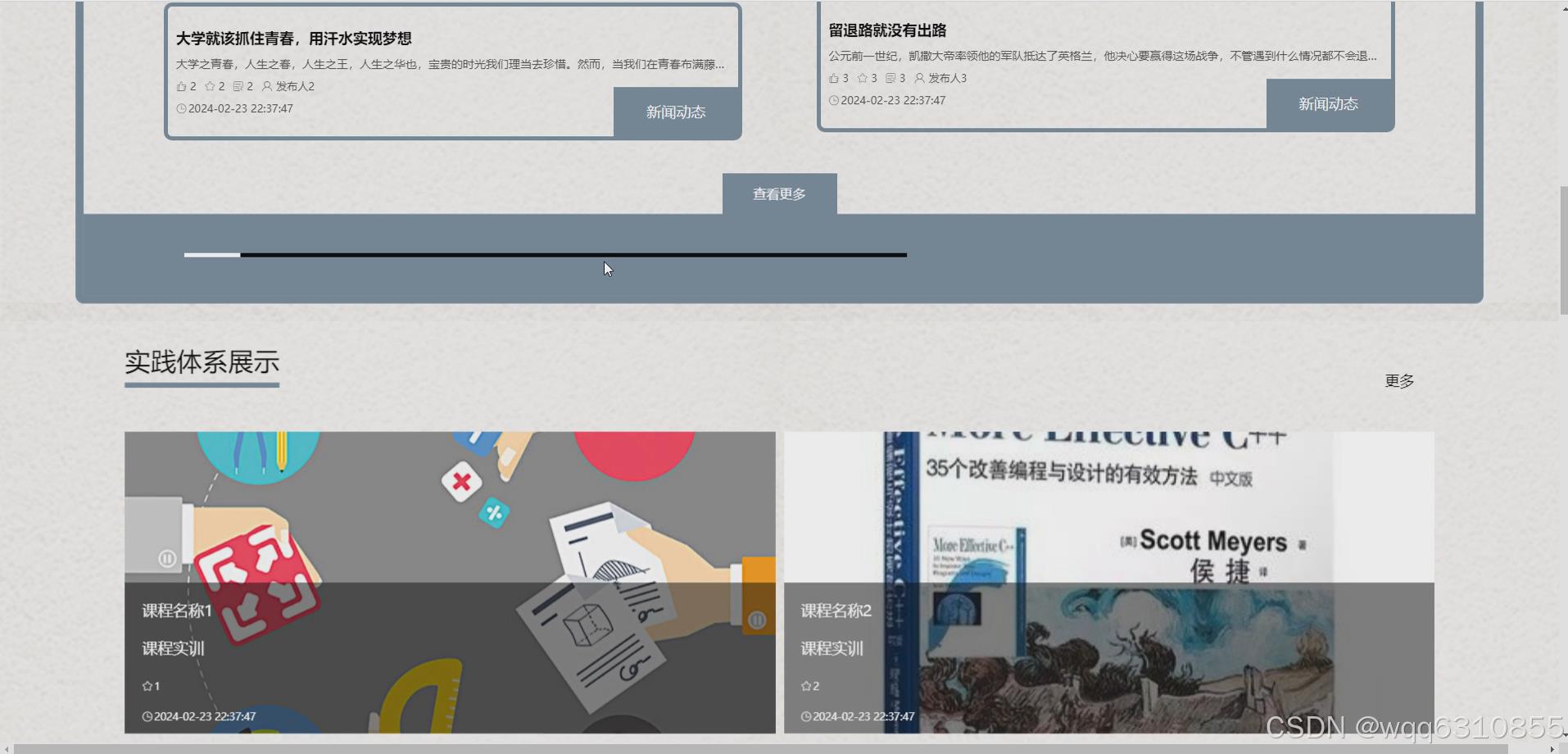1568x754 pixels.
Task: Click the 课程名称2 title text
Action: click(x=836, y=611)
